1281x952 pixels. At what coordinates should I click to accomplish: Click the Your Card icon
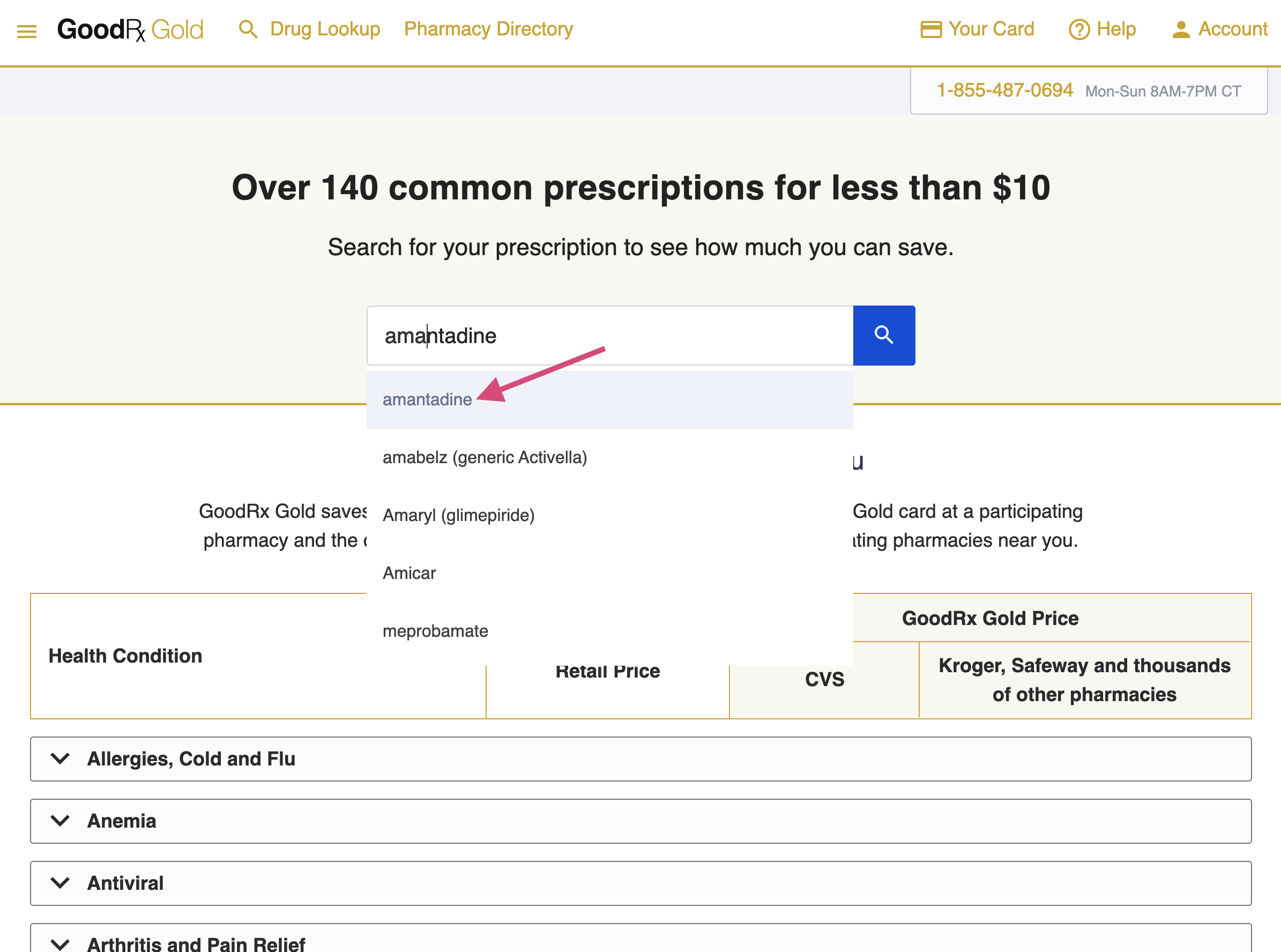coord(930,29)
